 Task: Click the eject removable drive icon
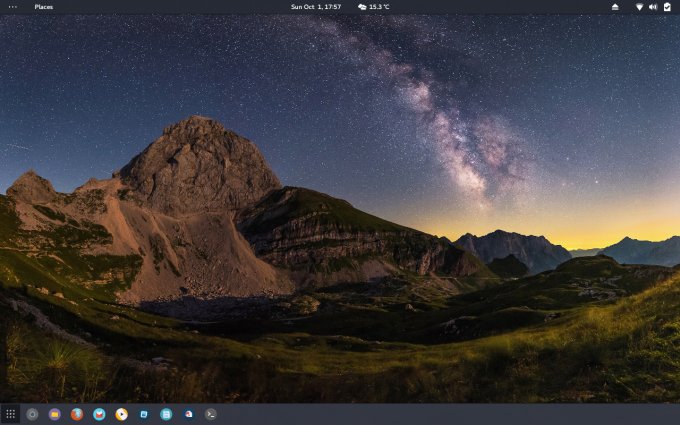615,7
